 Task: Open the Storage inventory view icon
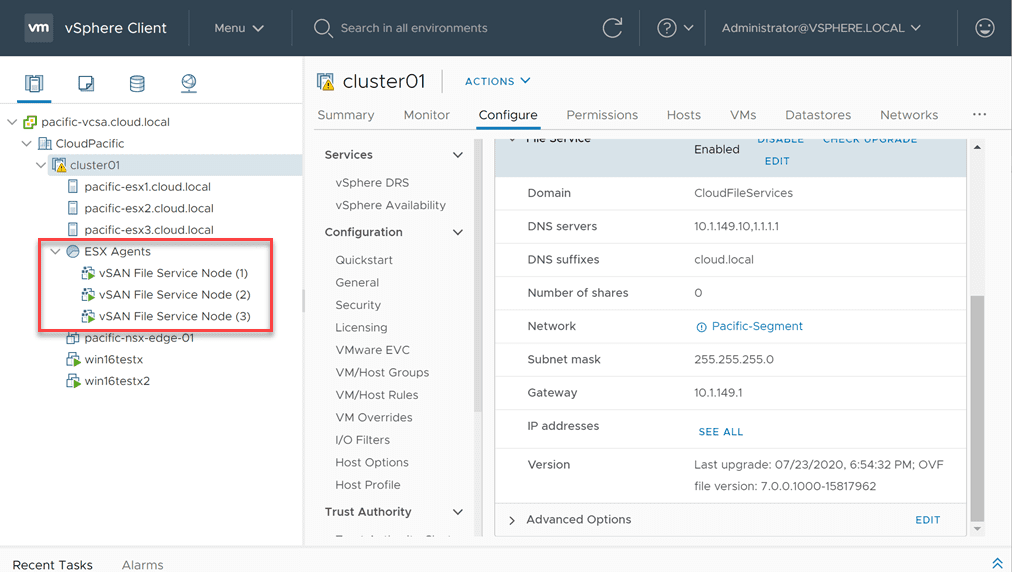[137, 83]
